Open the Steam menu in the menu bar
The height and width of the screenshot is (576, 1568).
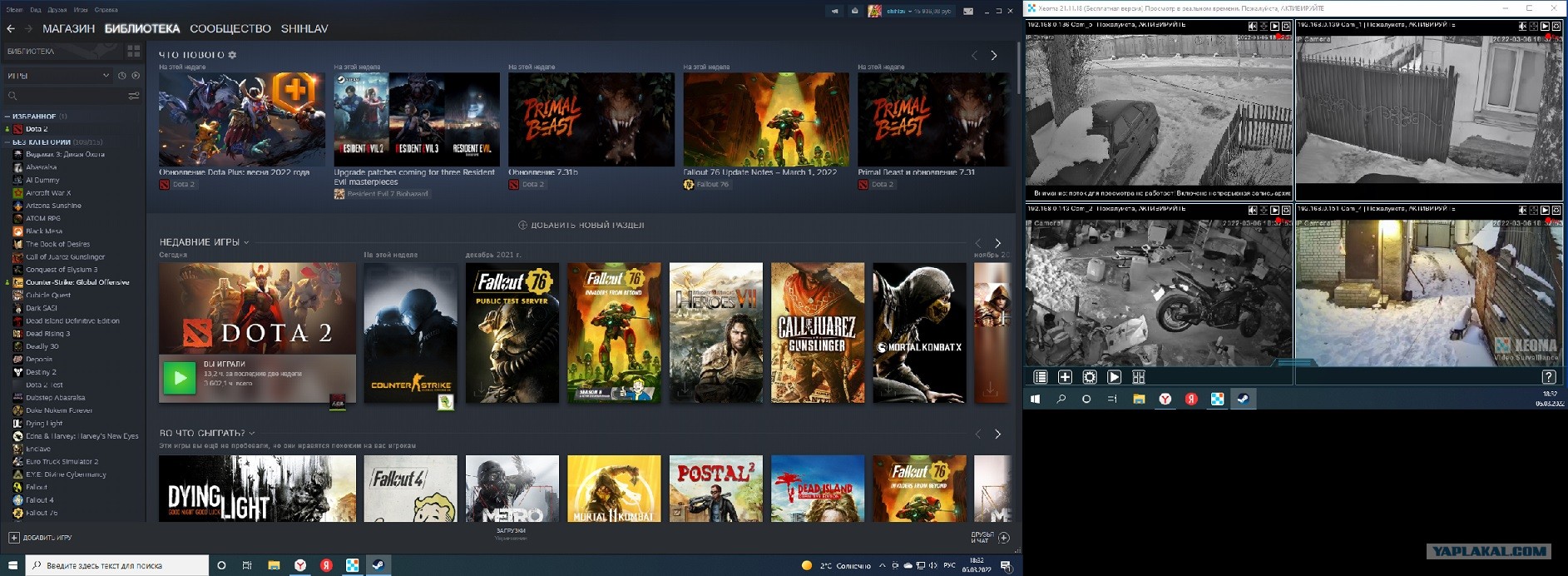[15, 10]
